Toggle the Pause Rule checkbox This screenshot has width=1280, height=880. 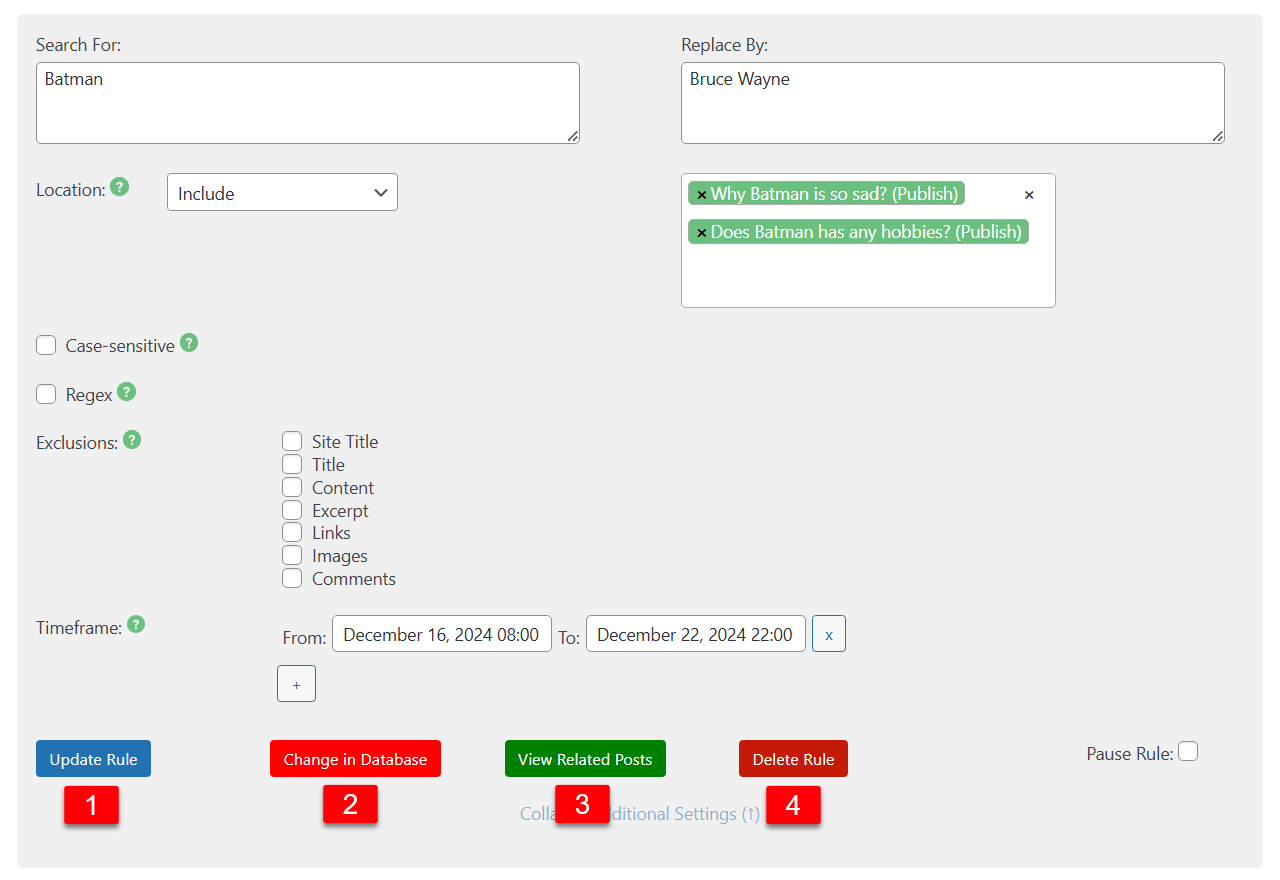[1188, 751]
